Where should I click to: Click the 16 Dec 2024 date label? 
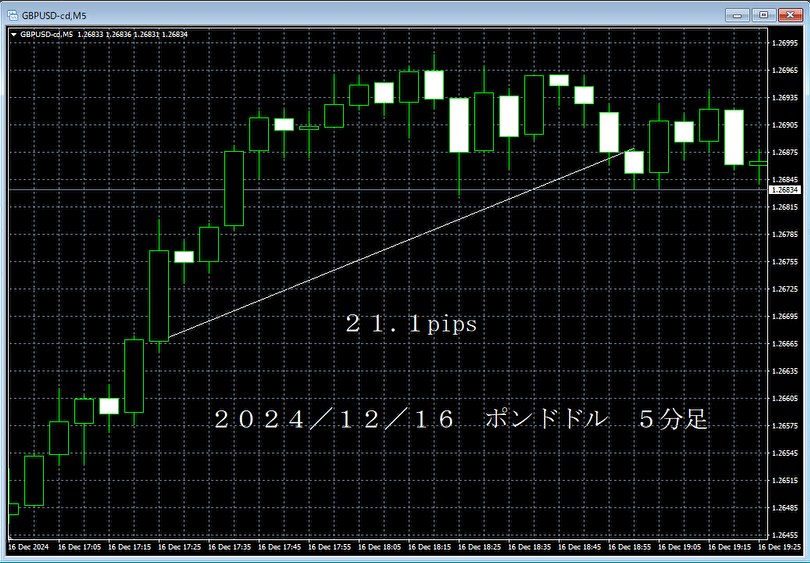pos(28,547)
